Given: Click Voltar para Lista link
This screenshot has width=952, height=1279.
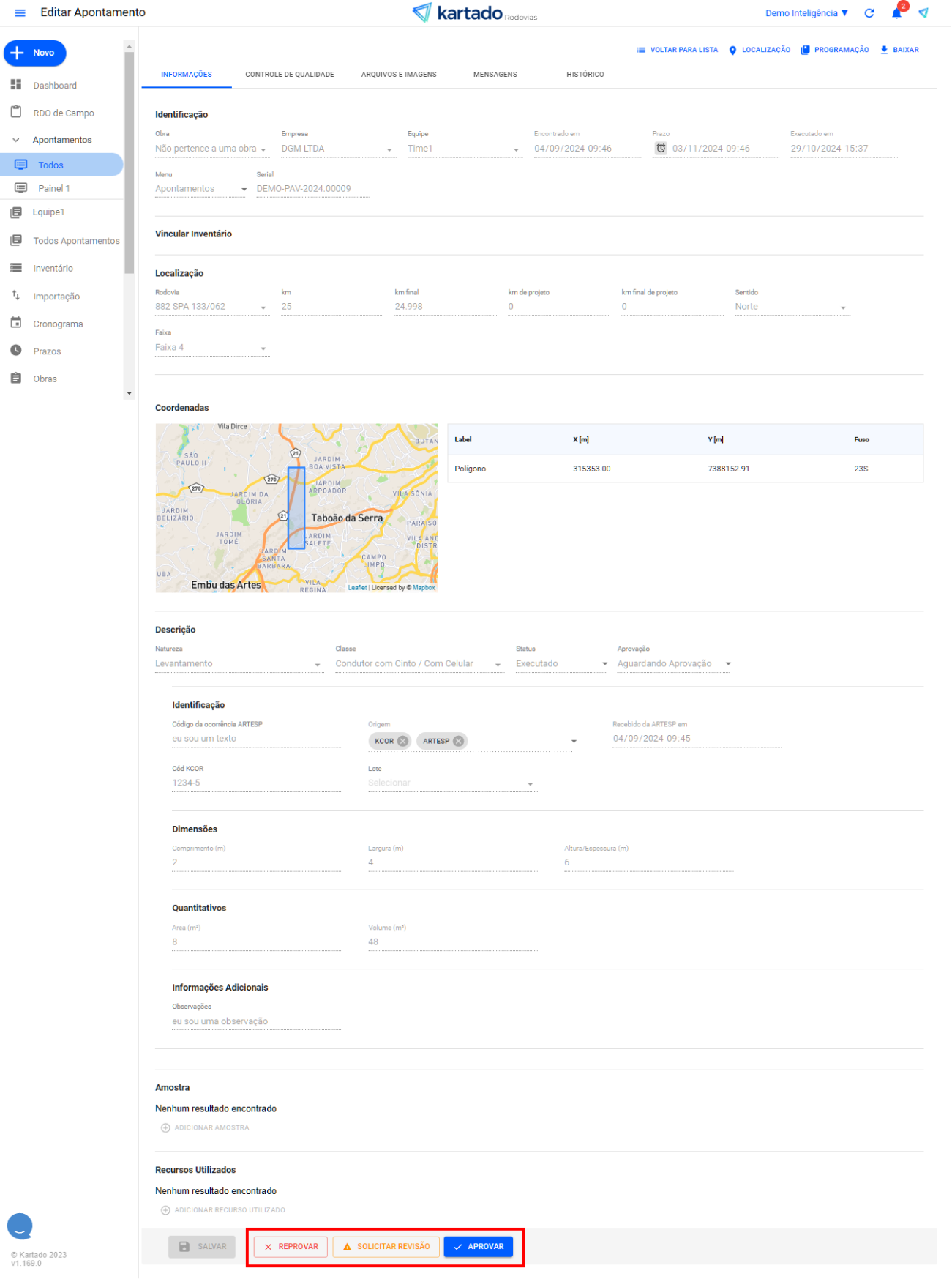Looking at the screenshot, I should coord(677,50).
